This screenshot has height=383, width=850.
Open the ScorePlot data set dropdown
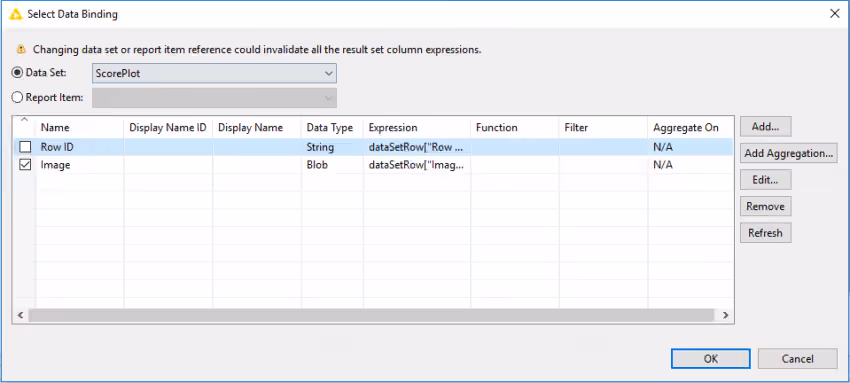point(214,73)
